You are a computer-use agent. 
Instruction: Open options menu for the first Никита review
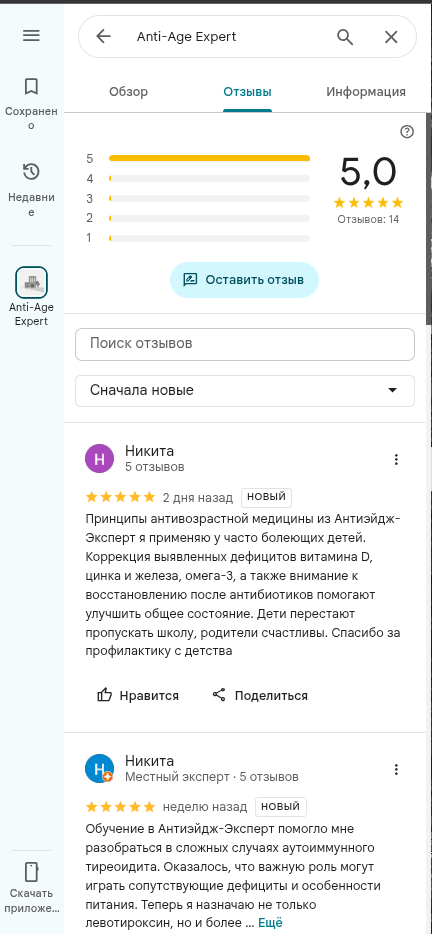click(396, 459)
